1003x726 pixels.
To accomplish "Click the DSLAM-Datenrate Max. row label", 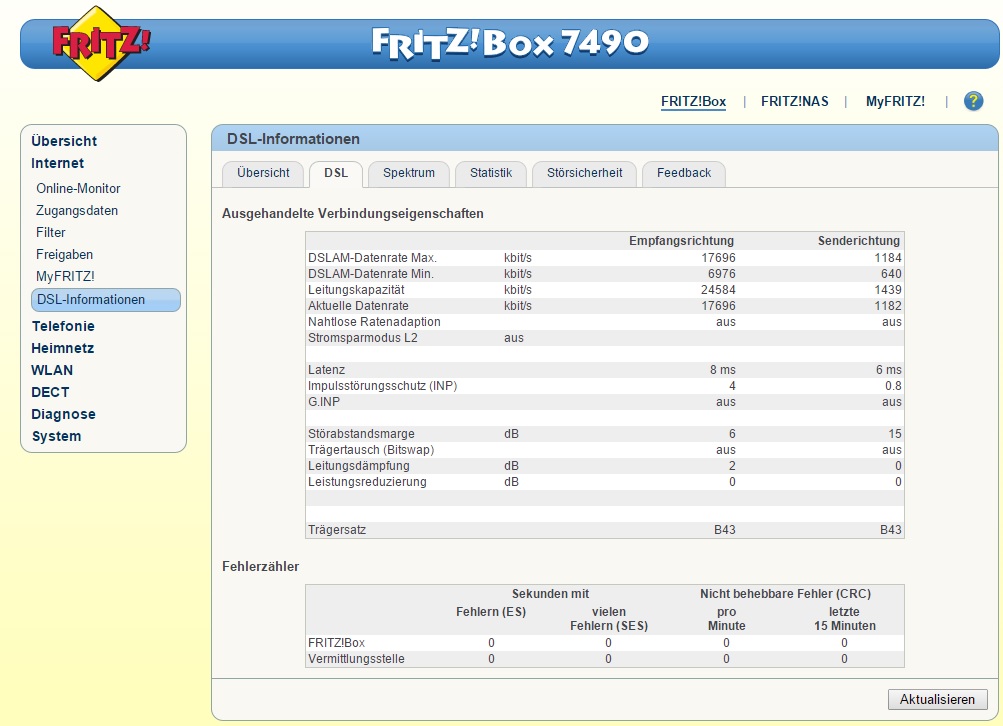I will pos(372,258).
